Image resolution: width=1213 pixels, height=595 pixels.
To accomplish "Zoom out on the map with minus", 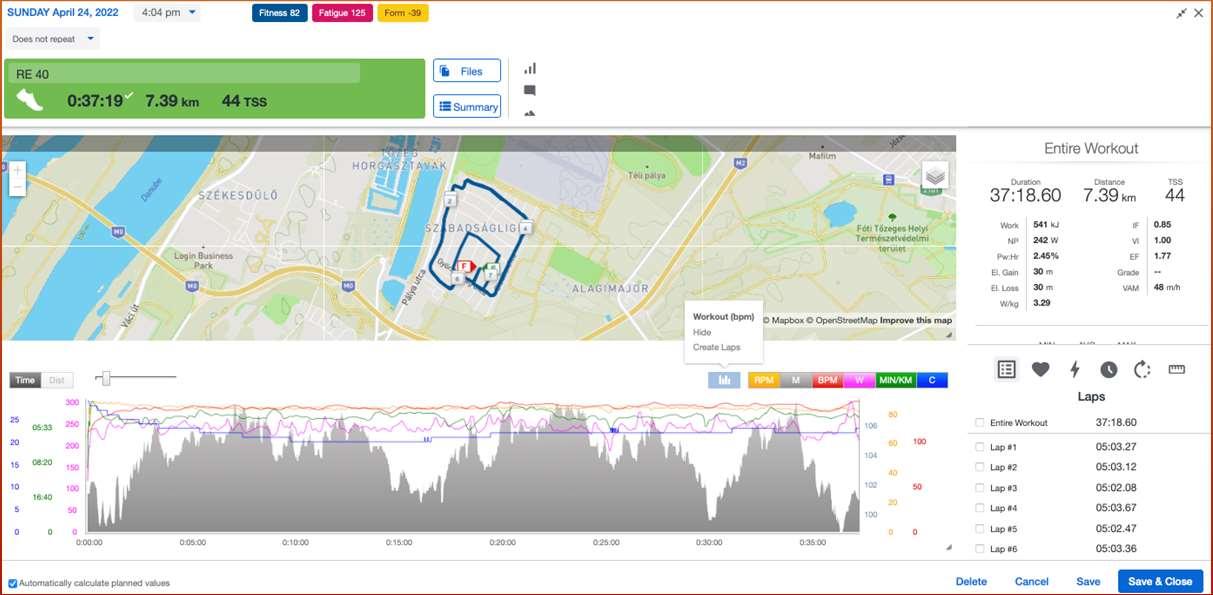I will (x=17, y=187).
